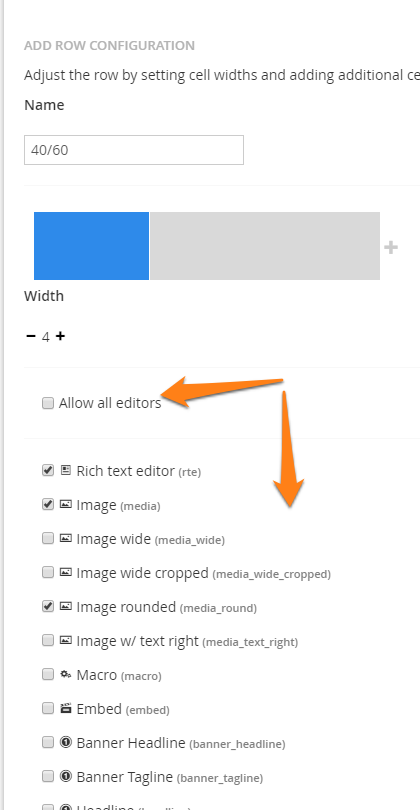The width and height of the screenshot is (420, 810).
Task: Click the Banner Tagline circled icon
Action: click(x=66, y=776)
